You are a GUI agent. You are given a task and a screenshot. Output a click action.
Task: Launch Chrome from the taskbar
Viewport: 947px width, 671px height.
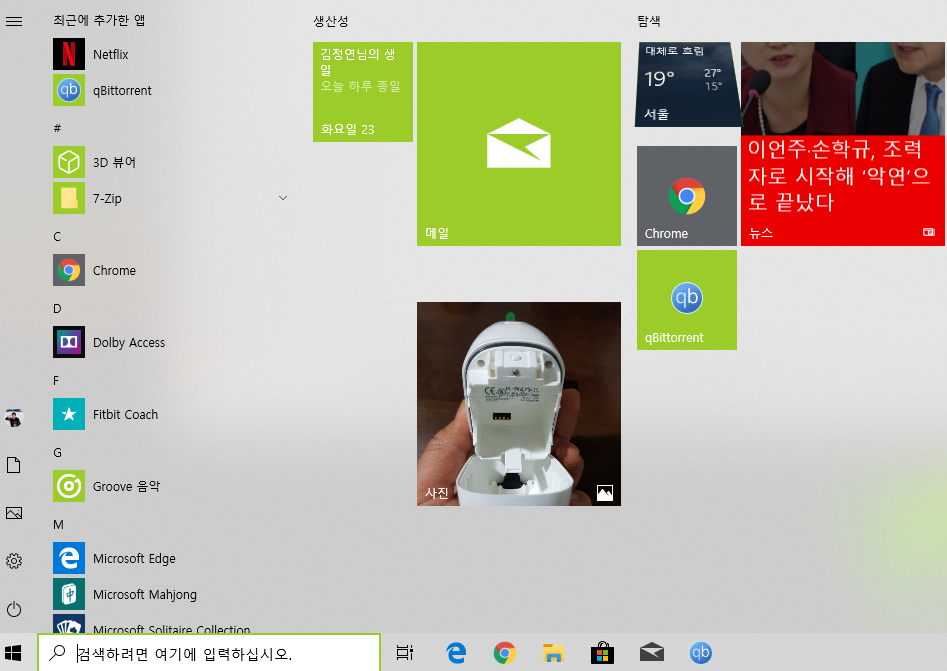tap(504, 653)
